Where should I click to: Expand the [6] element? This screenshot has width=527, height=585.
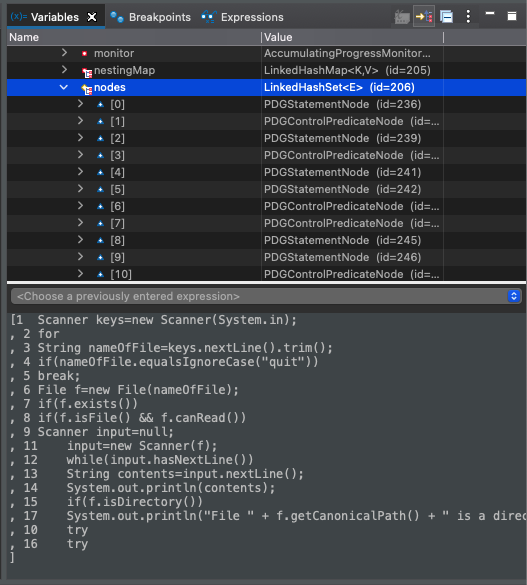point(80,206)
